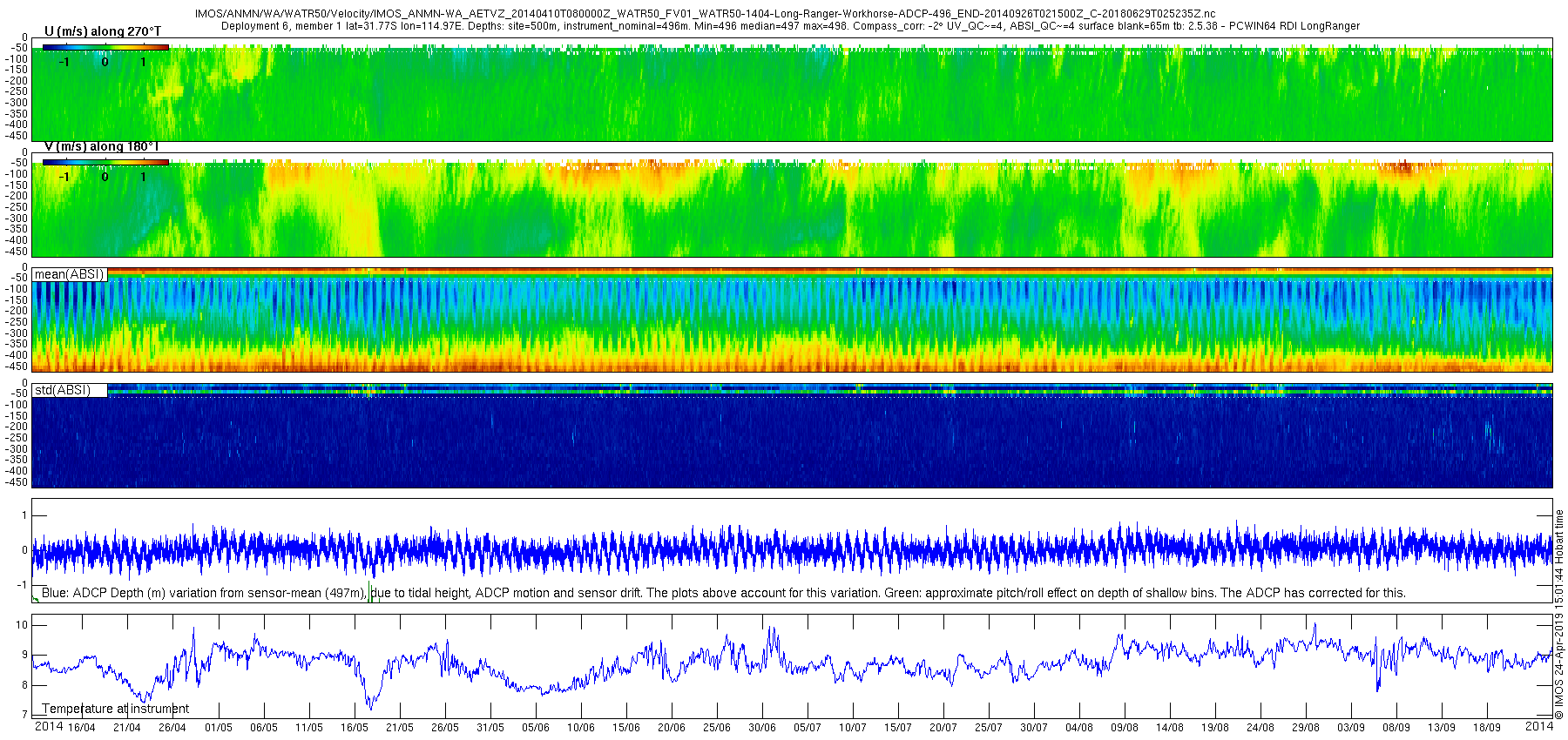Click the '21/05' date tick label
This screenshot has width=1568, height=740.
point(399,728)
